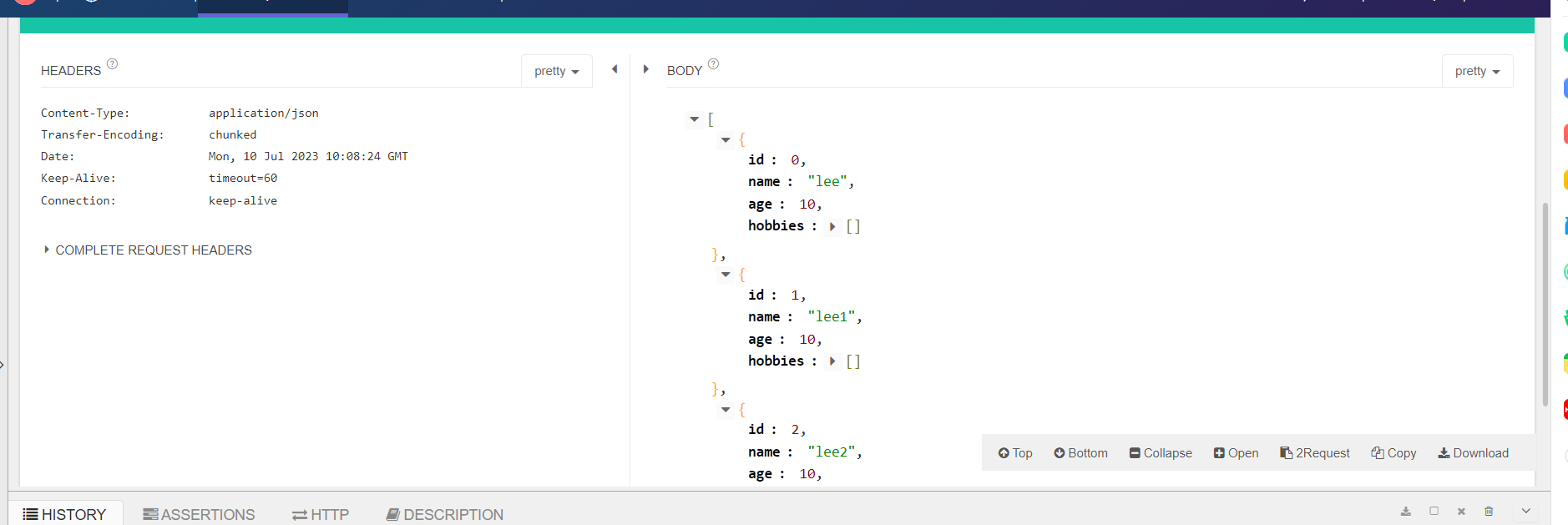Click the history download icon

(1406, 511)
